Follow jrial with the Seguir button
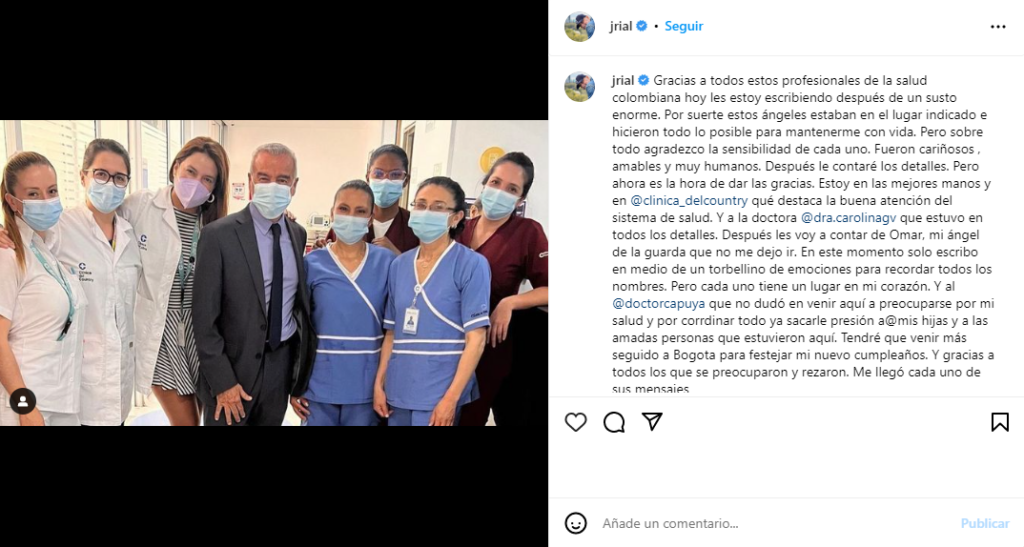The height and width of the screenshot is (547, 1024). tap(684, 26)
